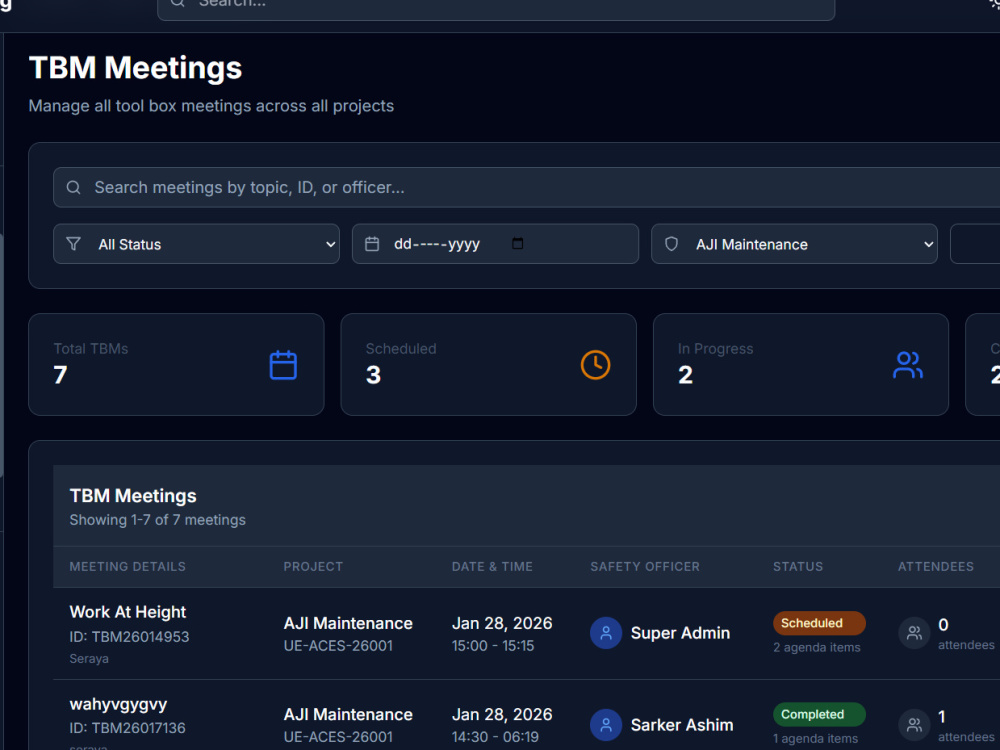
Task: Click the dd-----yyyy date input
Action: click(495, 244)
